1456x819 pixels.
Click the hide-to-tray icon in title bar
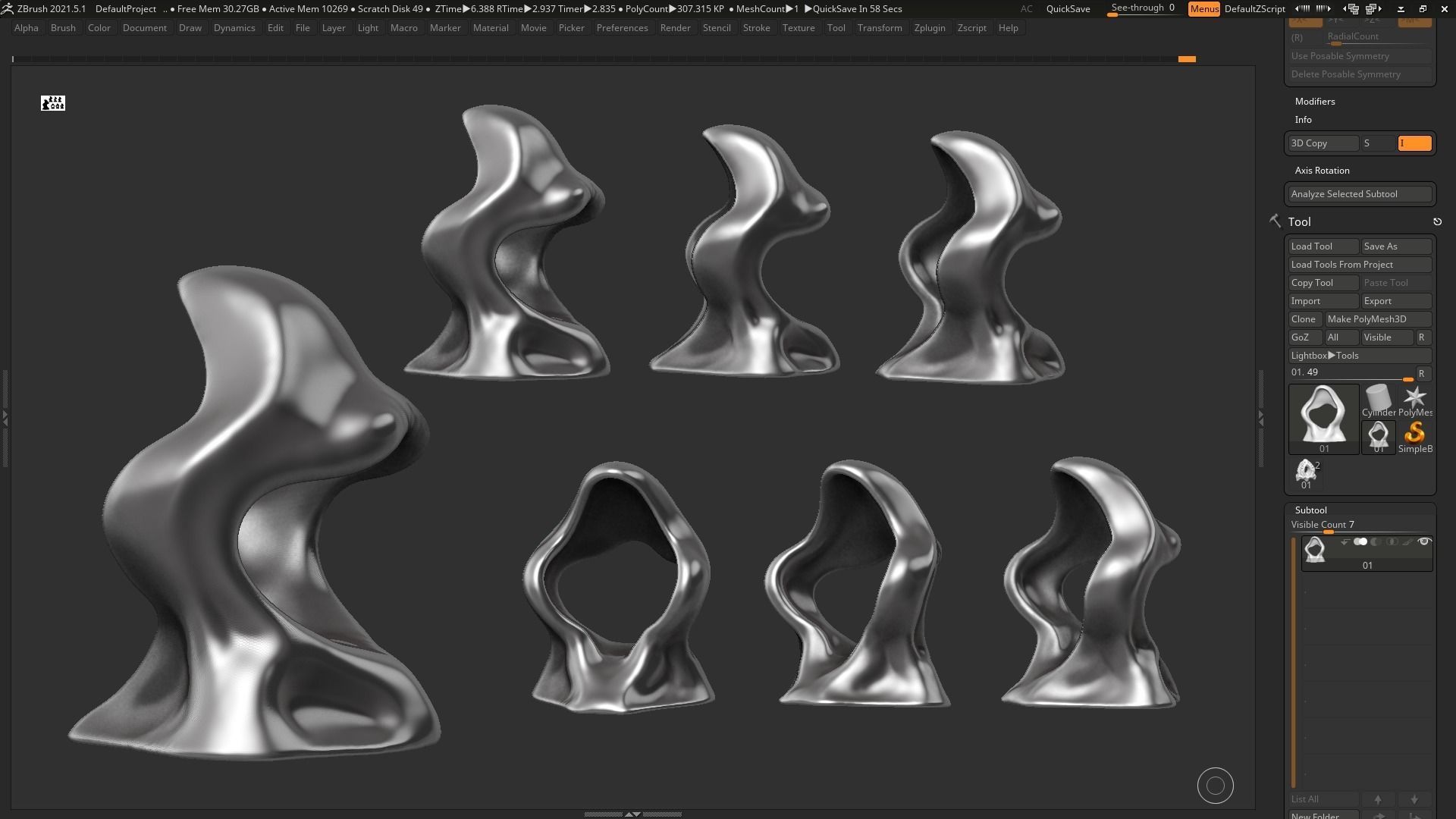pos(1401,9)
